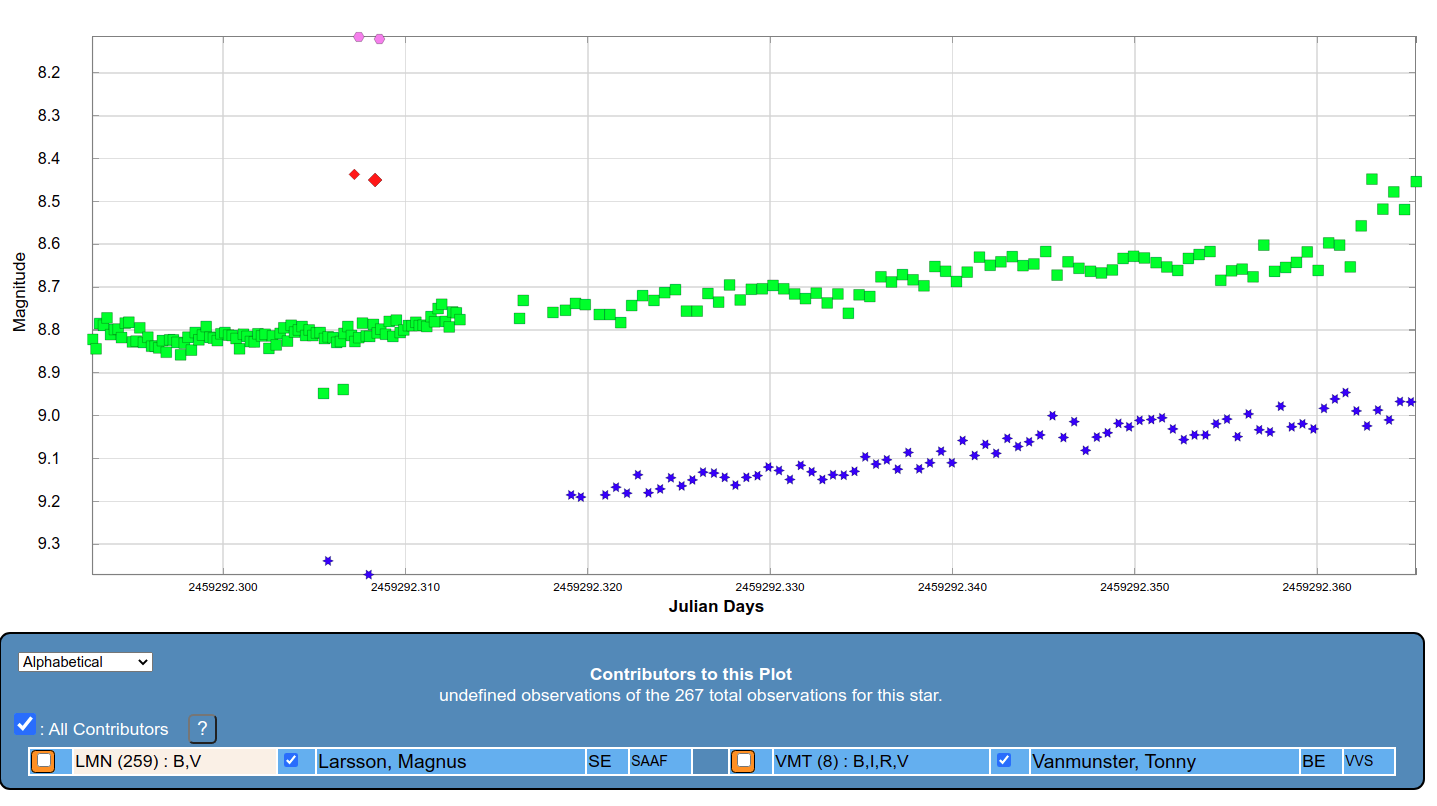The height and width of the screenshot is (806, 1437).
Task: Click the Julian Days axis title
Action: [716, 607]
